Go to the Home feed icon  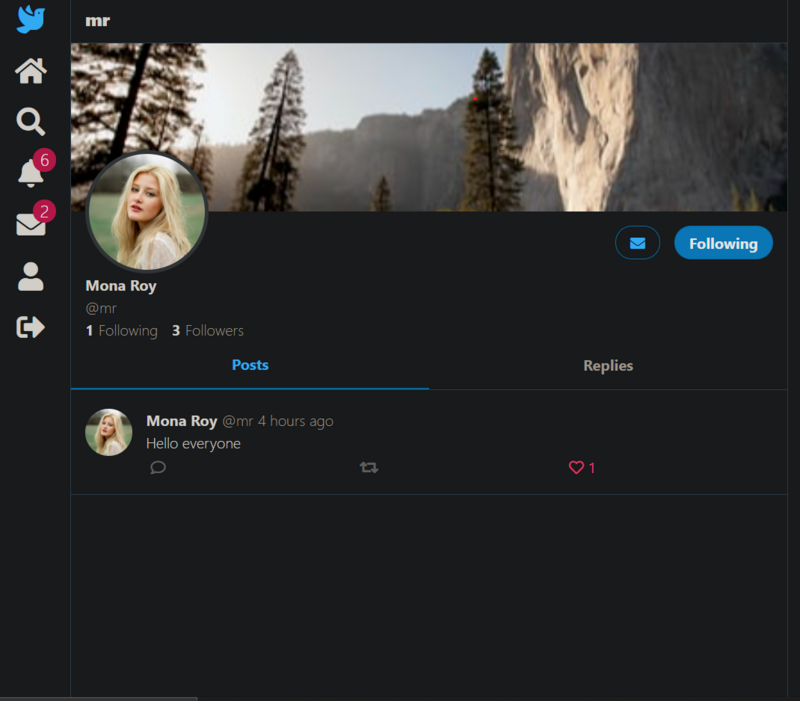pos(31,70)
